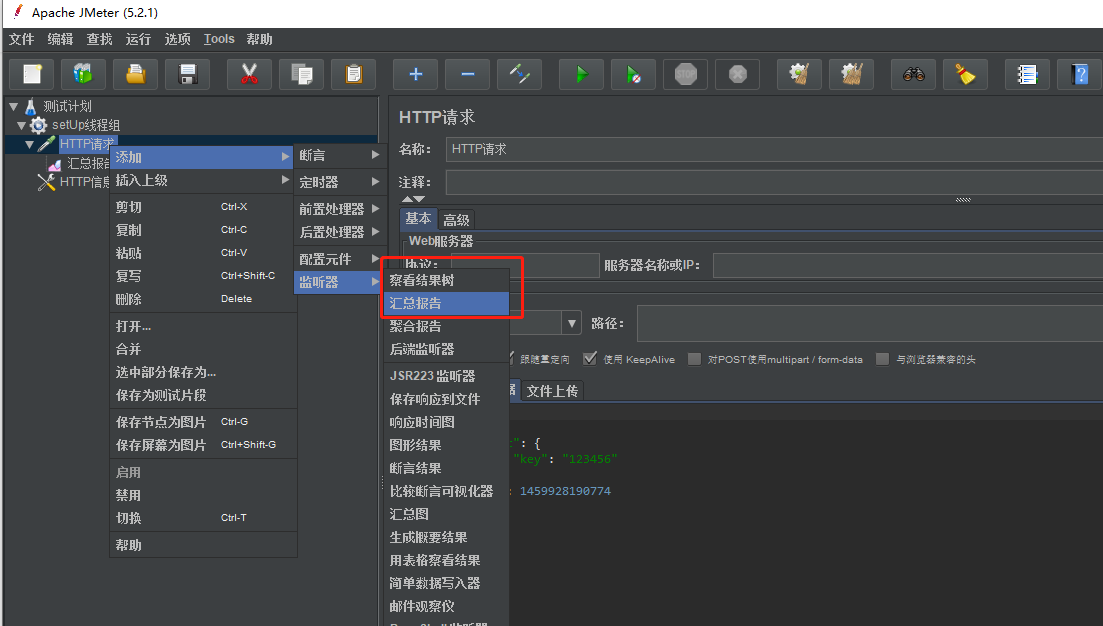This screenshot has width=1103, height=626.
Task: Click the Toggle enabled state icon
Action: click(x=520, y=74)
